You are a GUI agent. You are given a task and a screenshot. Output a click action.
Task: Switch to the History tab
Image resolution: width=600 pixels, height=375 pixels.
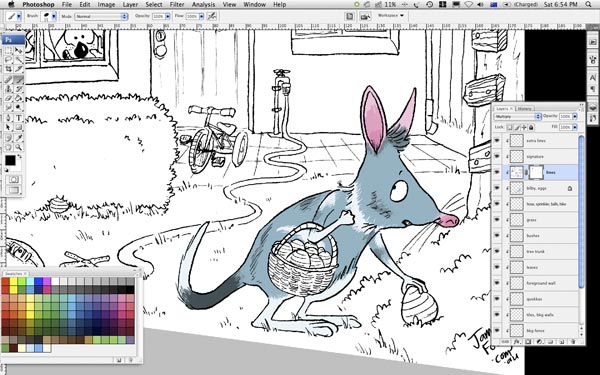coord(524,109)
